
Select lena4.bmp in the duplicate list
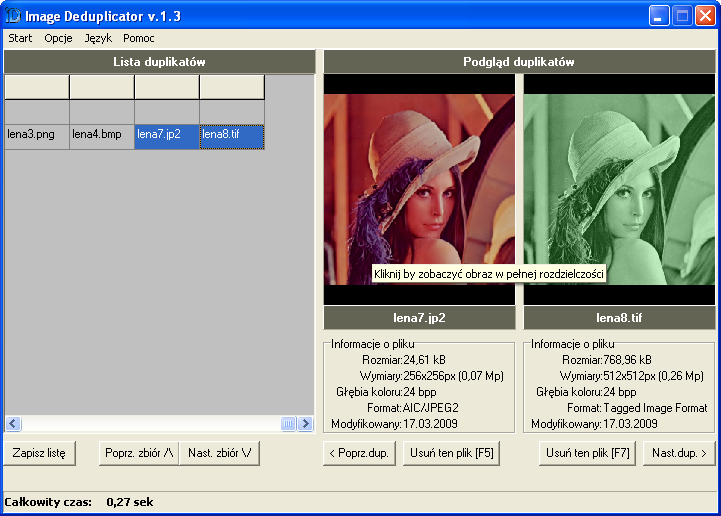tap(102, 137)
